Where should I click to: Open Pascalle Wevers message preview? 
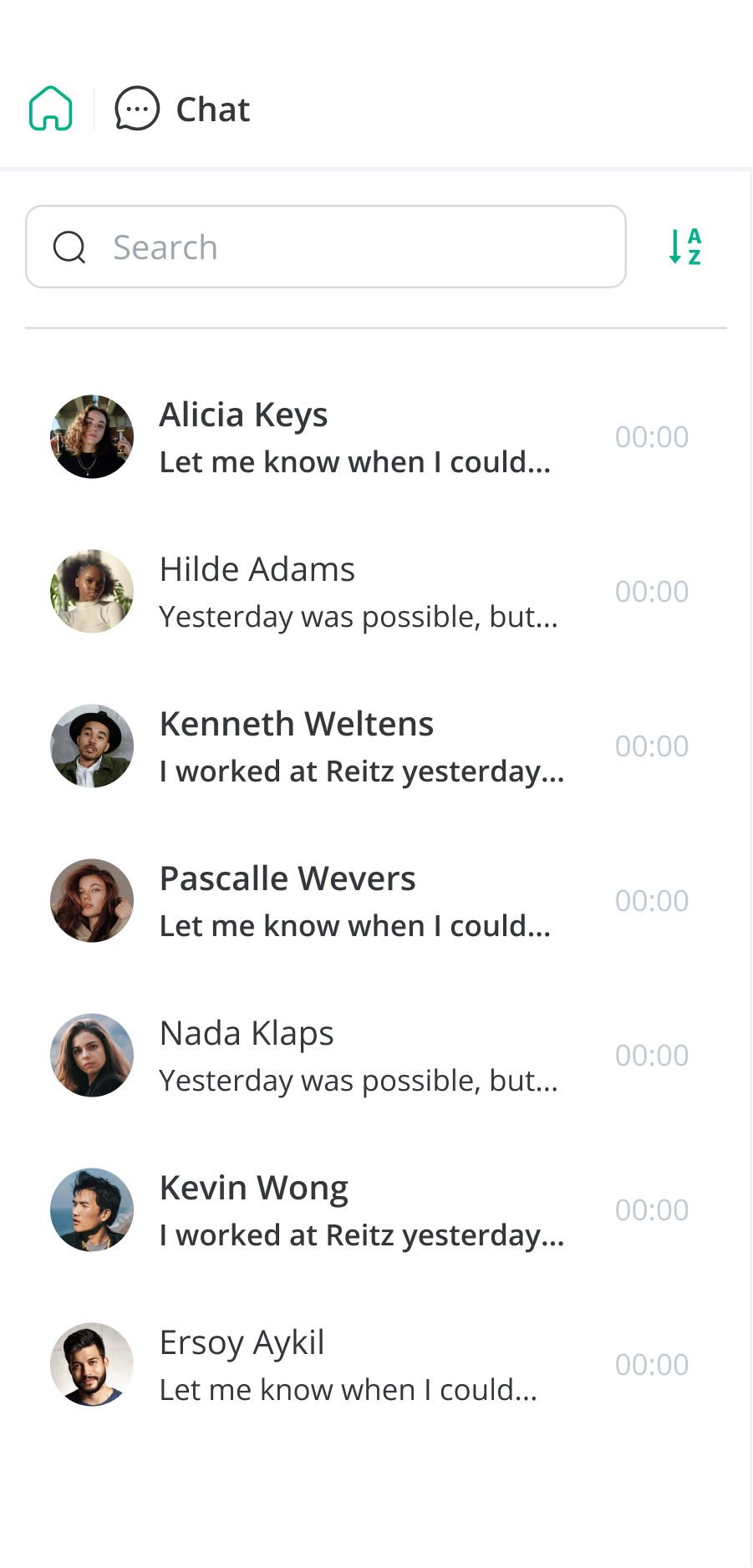click(355, 926)
